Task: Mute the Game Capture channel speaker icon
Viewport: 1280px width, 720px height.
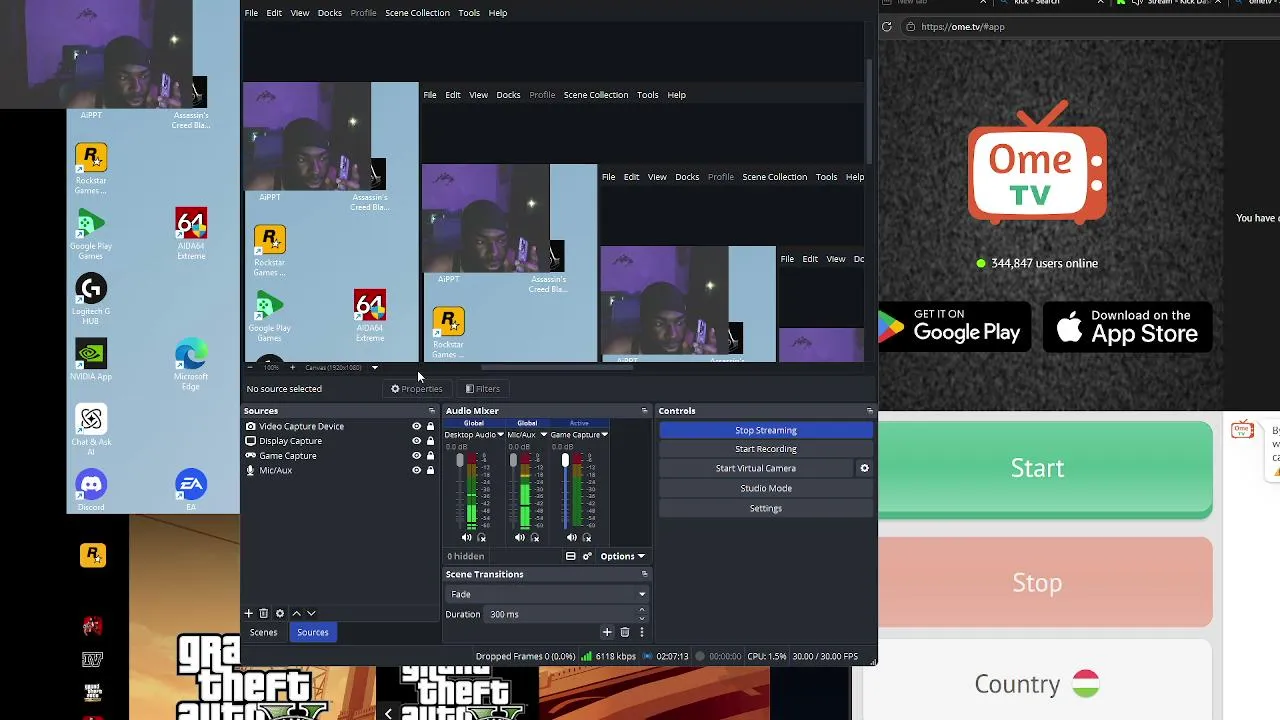Action: pos(572,538)
